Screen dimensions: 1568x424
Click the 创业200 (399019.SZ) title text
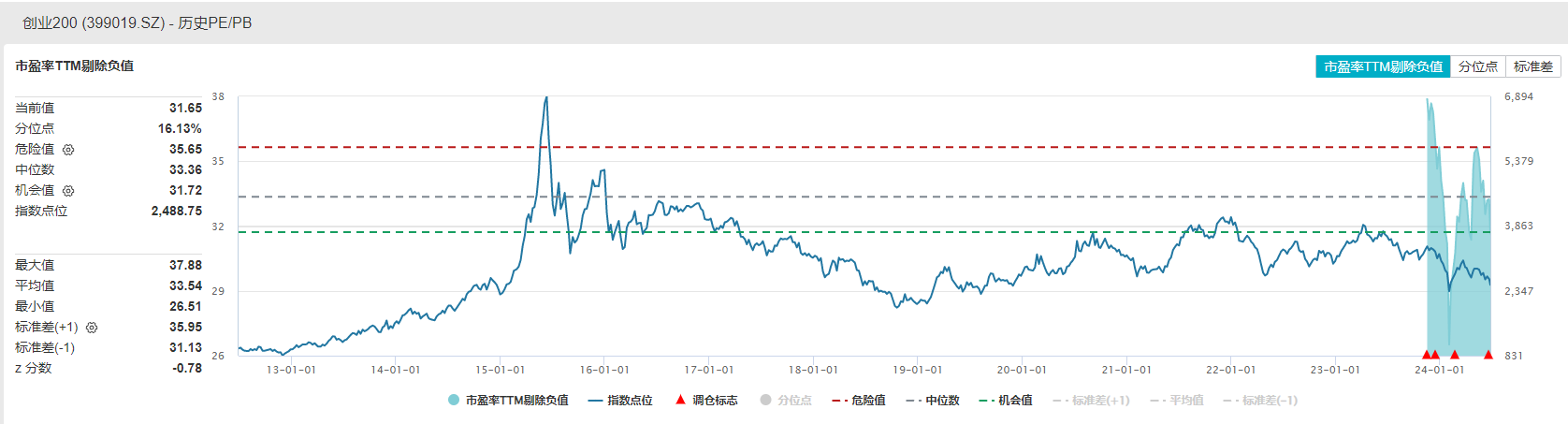click(93, 22)
